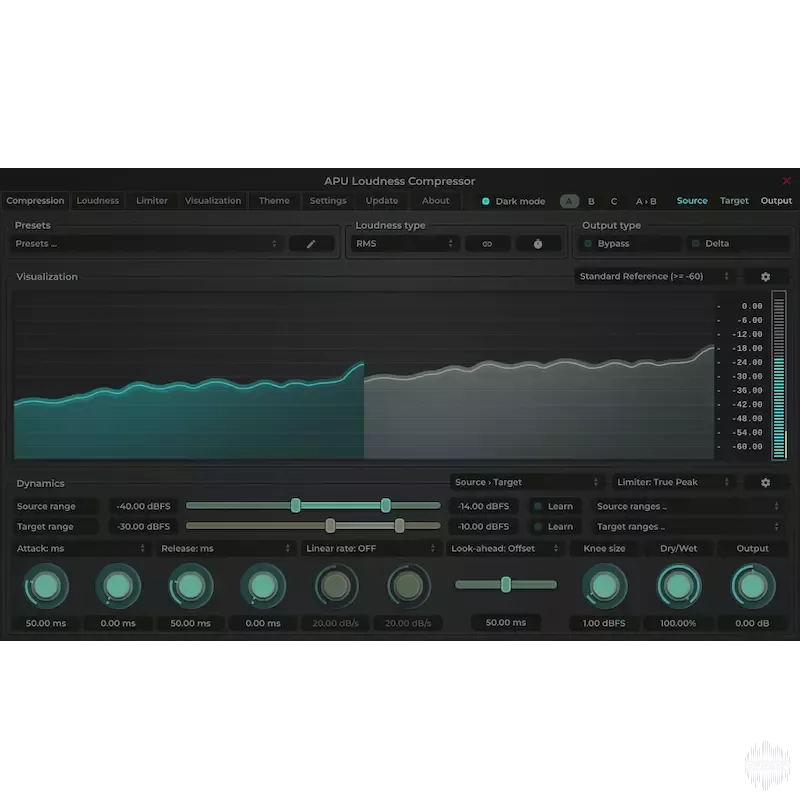Viewport: 800px width, 800px height.
Task: Enable Learn for Target range
Action: click(x=554, y=527)
